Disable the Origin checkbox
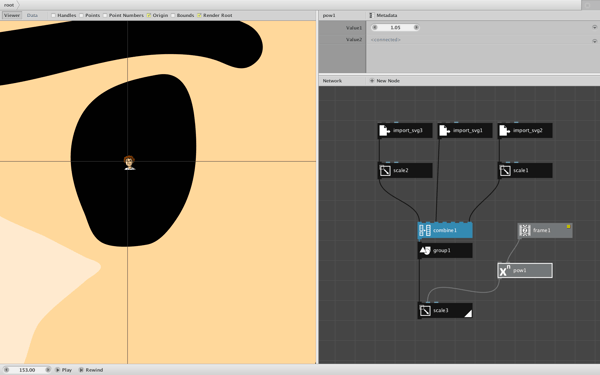Viewport: 600px width, 375px height. 149,15
